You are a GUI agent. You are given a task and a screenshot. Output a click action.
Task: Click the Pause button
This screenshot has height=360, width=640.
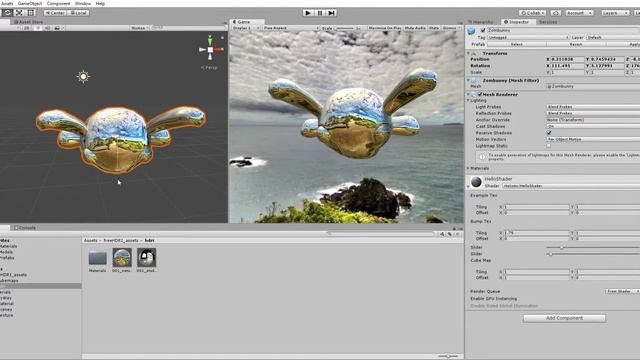tap(320, 13)
